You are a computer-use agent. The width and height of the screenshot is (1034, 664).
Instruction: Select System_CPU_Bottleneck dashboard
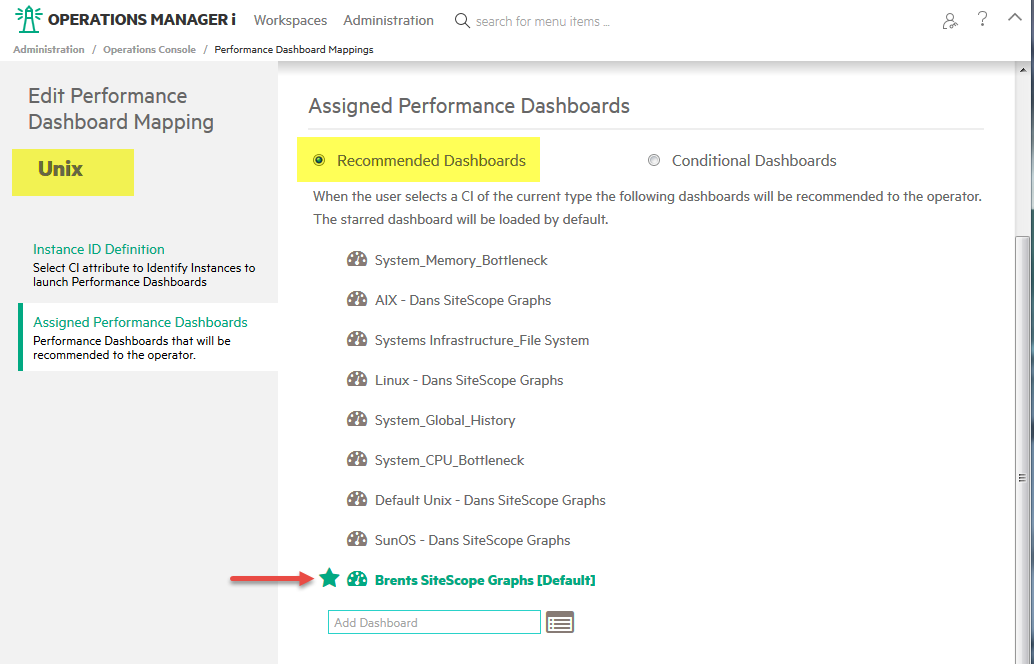click(x=450, y=460)
